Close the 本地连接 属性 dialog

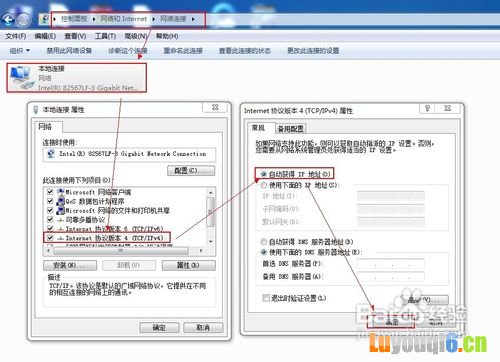(x=215, y=107)
